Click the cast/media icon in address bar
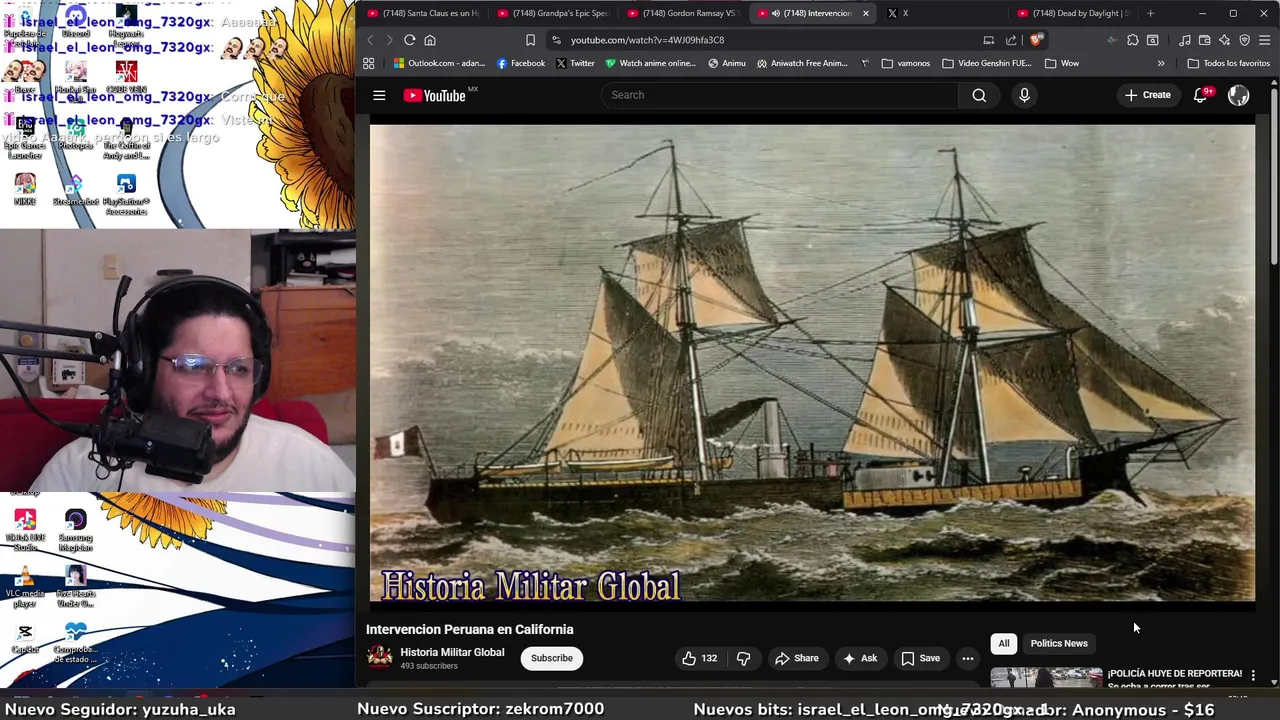This screenshot has width=1280, height=720. [x=989, y=40]
